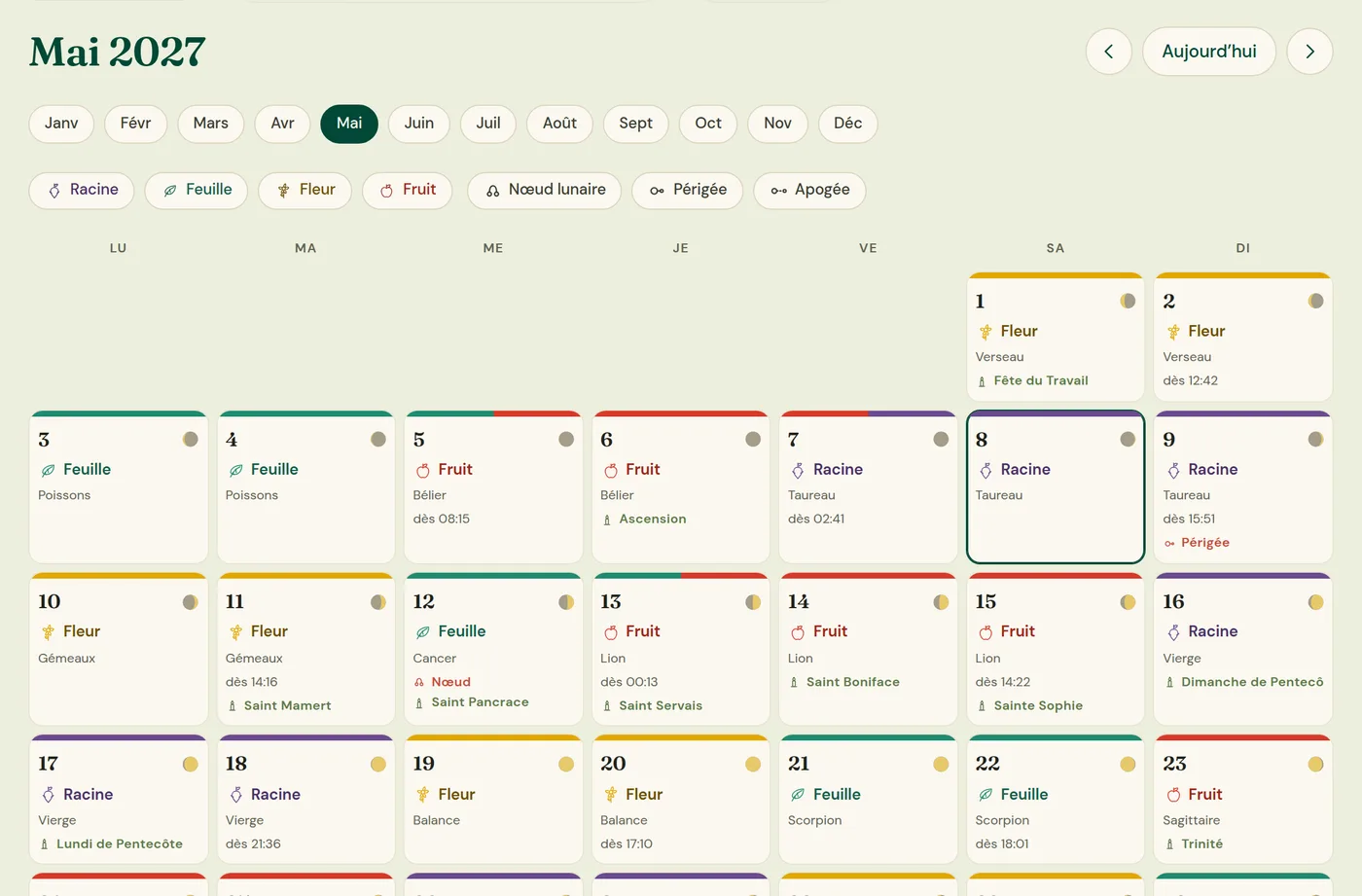This screenshot has height=896, width=1362.
Task: Open the day 4 Feuille Poissons card
Action: point(305,487)
